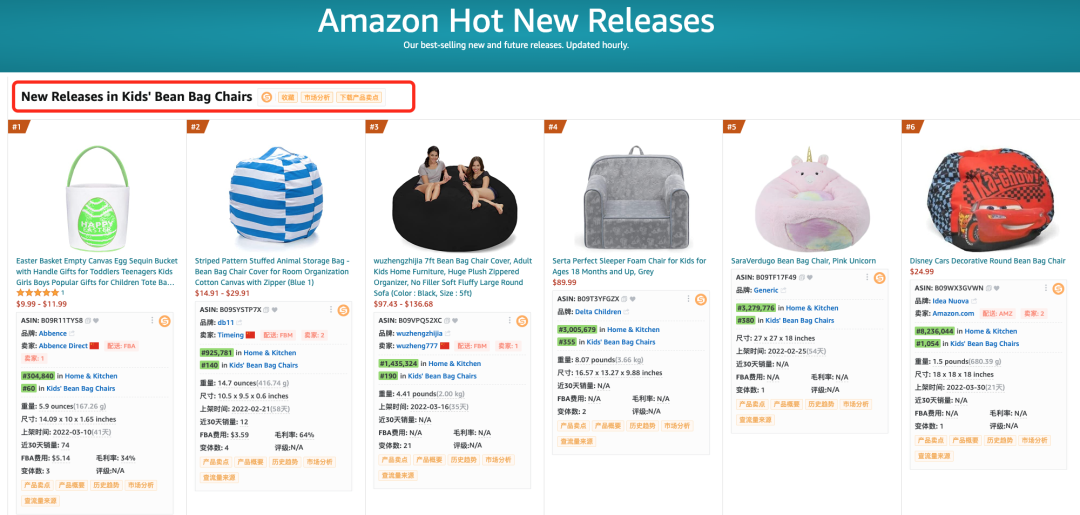Click the Easter Basket five-star rating
This screenshot has width=1080, height=515.
(38, 292)
